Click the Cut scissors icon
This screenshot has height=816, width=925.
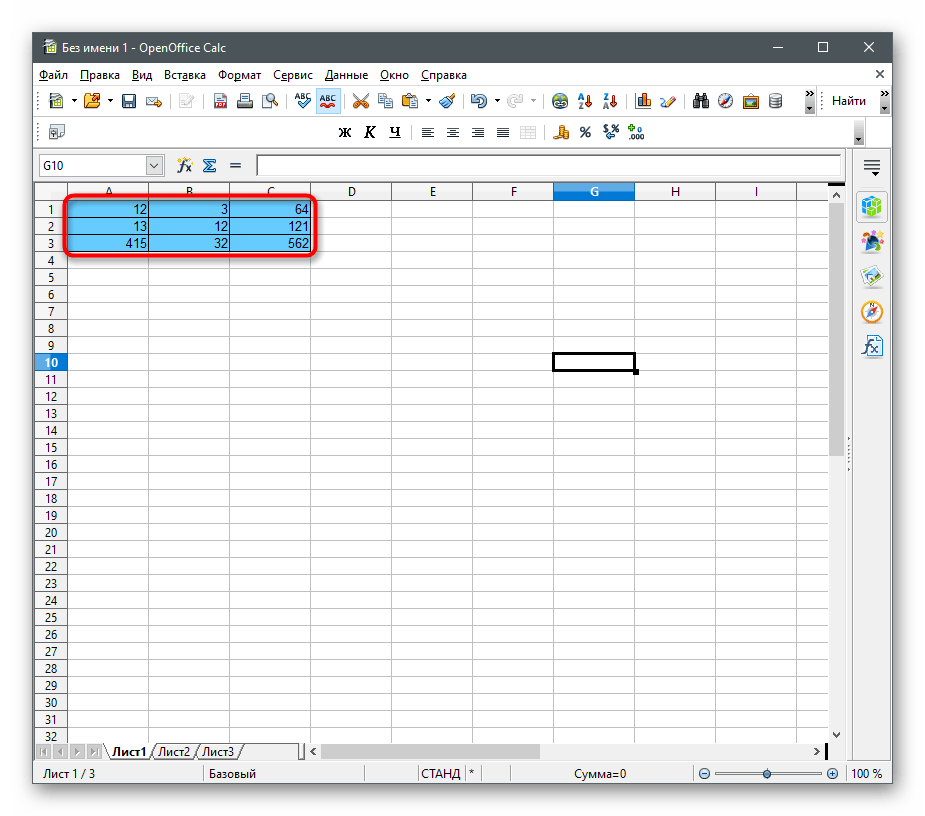coord(361,101)
